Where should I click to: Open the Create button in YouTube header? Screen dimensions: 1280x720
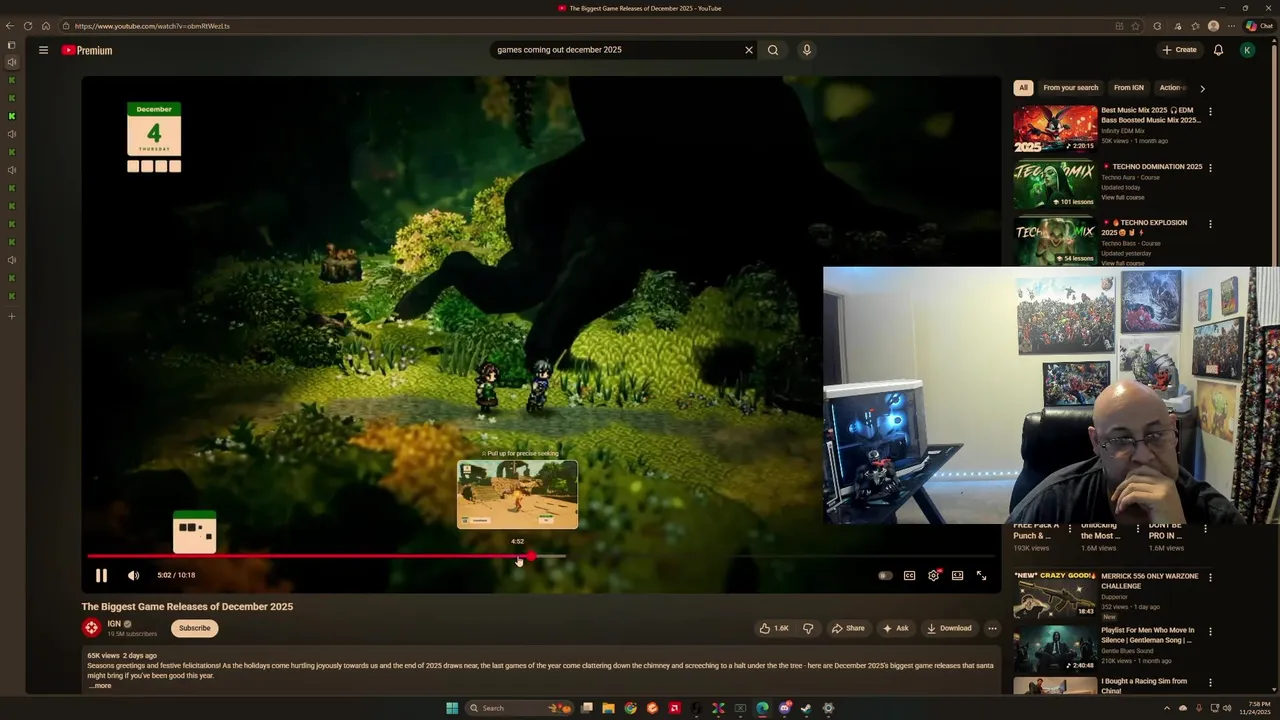1179,50
